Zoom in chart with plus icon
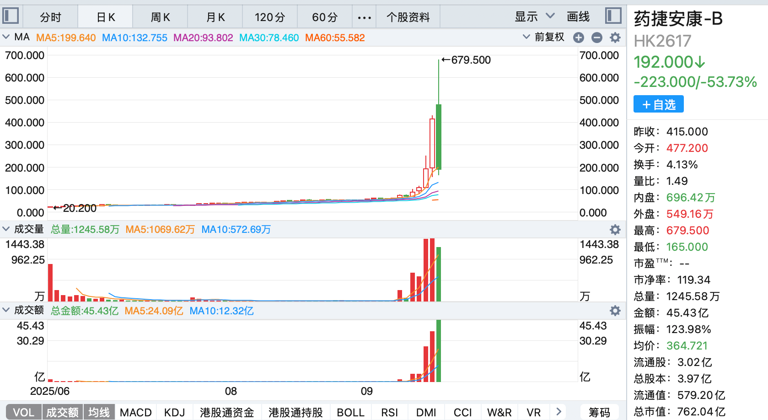 click(x=579, y=38)
